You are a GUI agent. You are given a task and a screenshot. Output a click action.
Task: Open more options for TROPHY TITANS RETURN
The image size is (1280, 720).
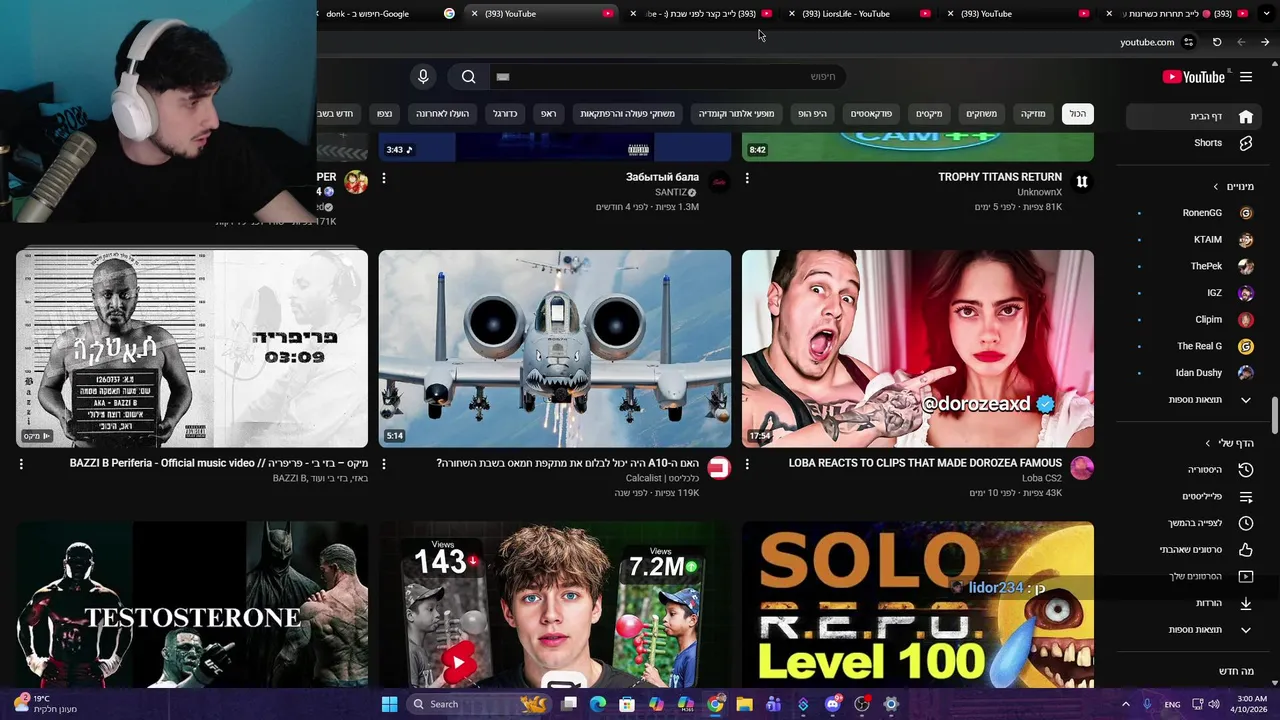tap(747, 178)
